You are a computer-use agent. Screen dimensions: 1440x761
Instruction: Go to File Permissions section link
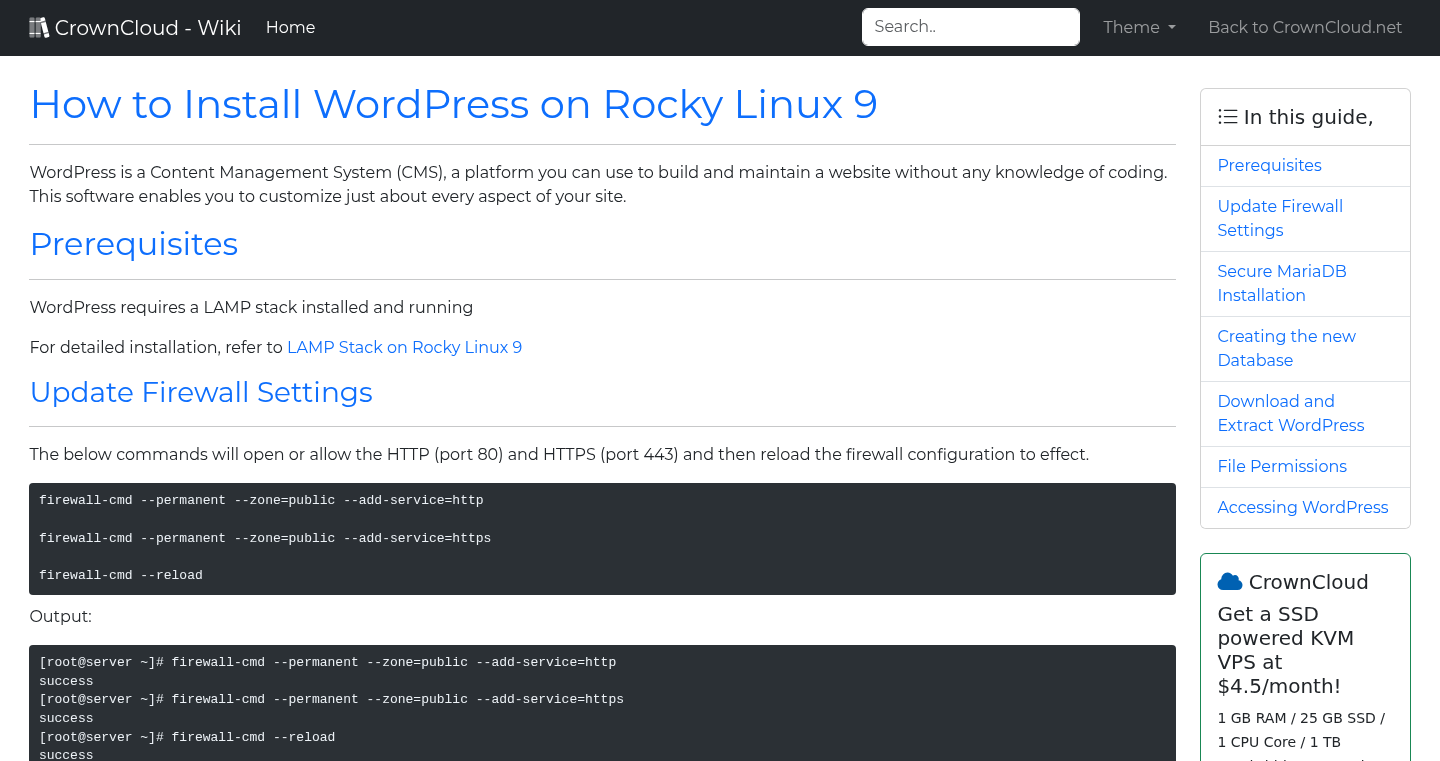tap(1282, 466)
